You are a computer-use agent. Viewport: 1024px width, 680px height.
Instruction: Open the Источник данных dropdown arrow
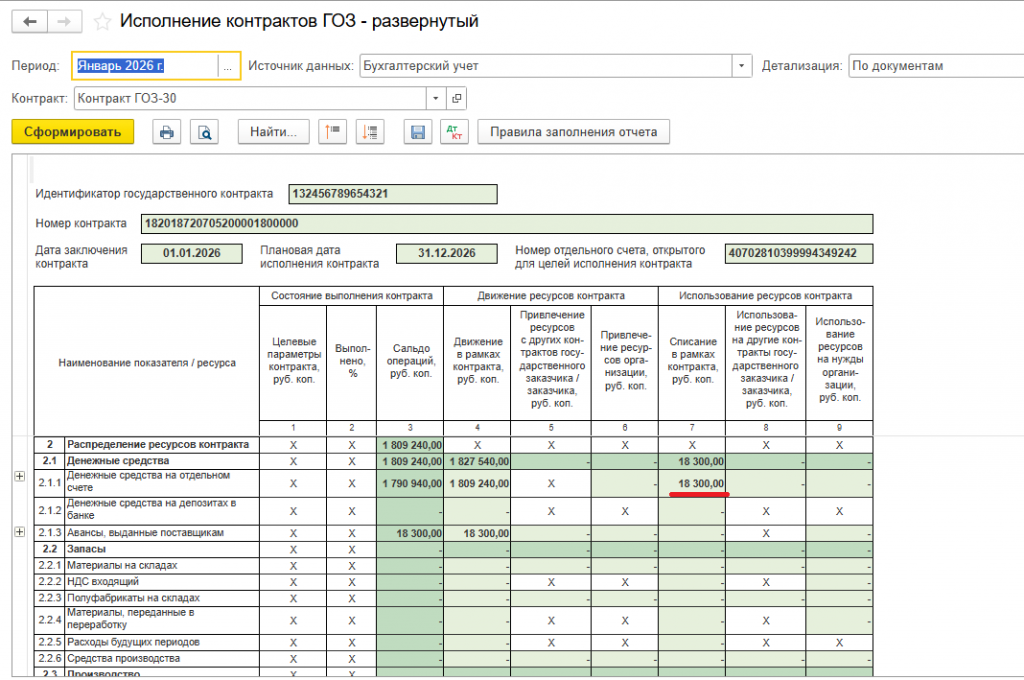click(741, 66)
